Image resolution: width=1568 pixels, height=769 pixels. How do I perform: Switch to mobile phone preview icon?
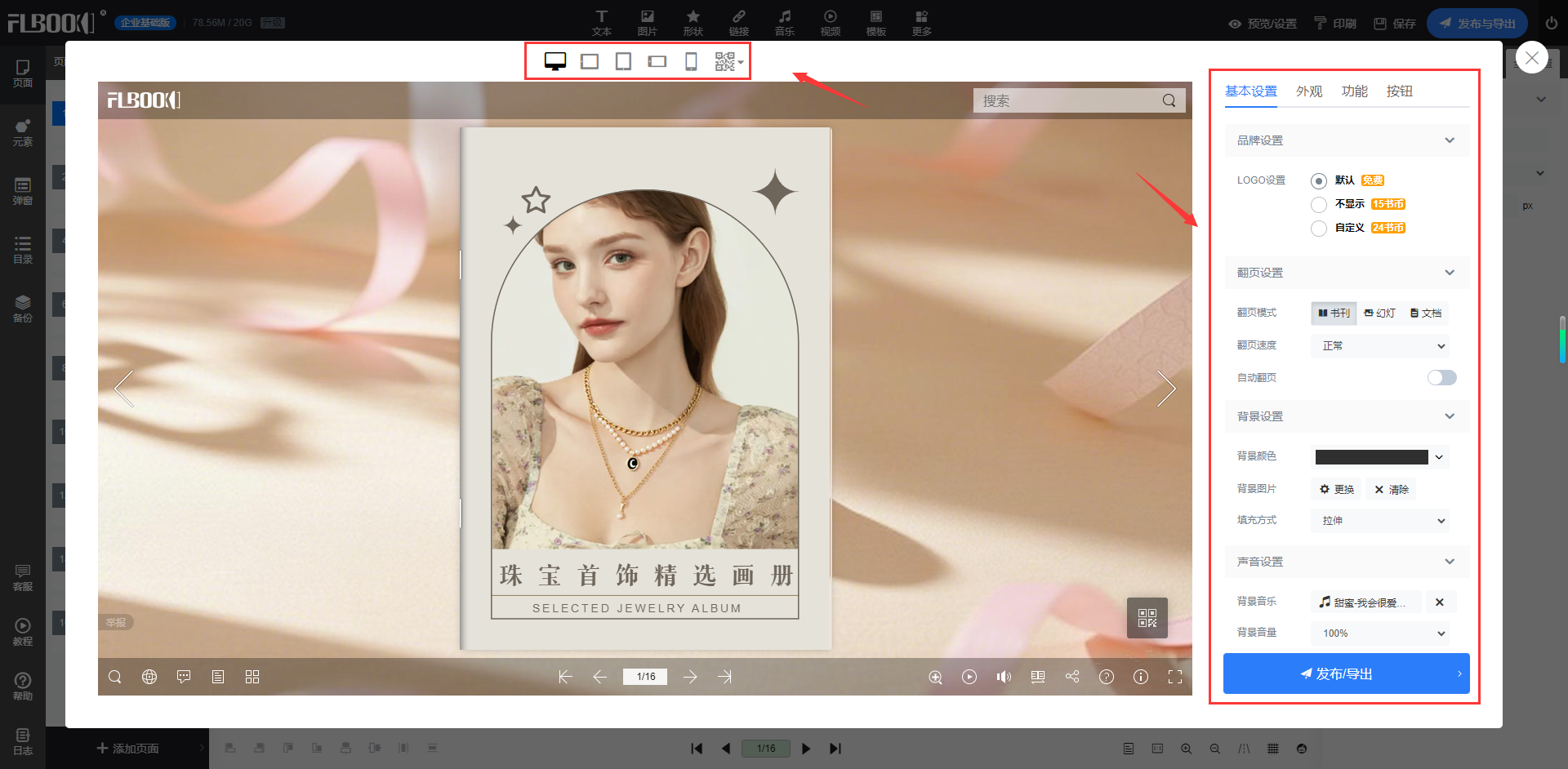pos(691,61)
